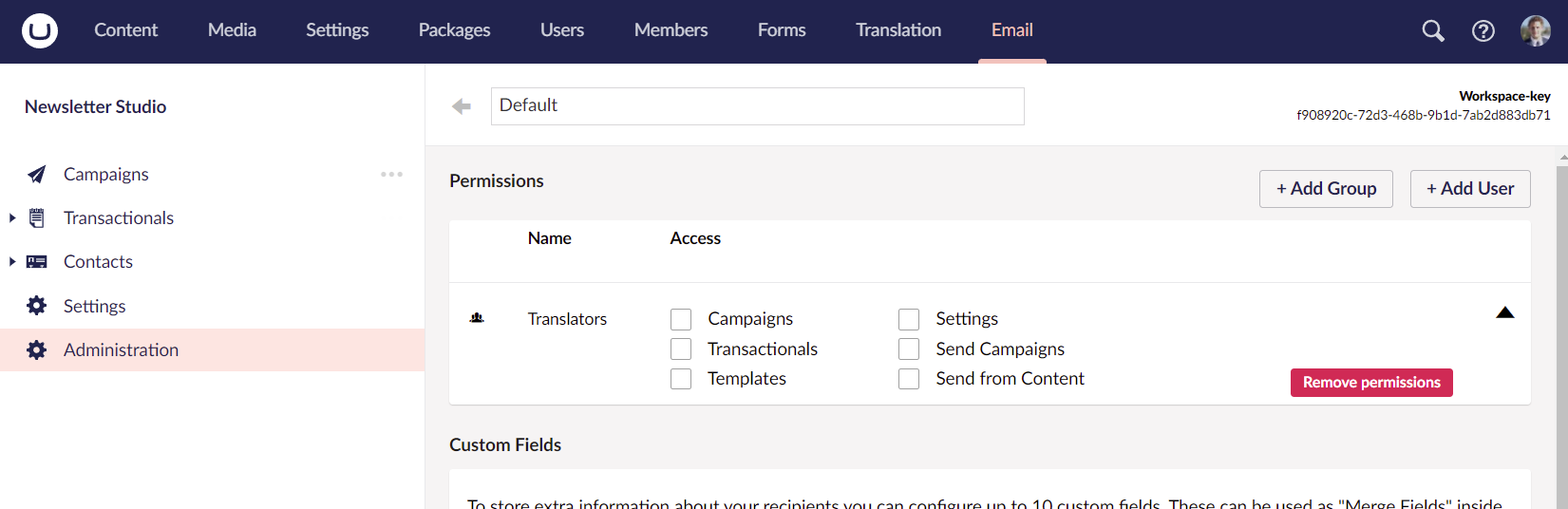Expand the Transactionals tree node
The height and width of the screenshot is (509, 1568).
(x=12, y=218)
